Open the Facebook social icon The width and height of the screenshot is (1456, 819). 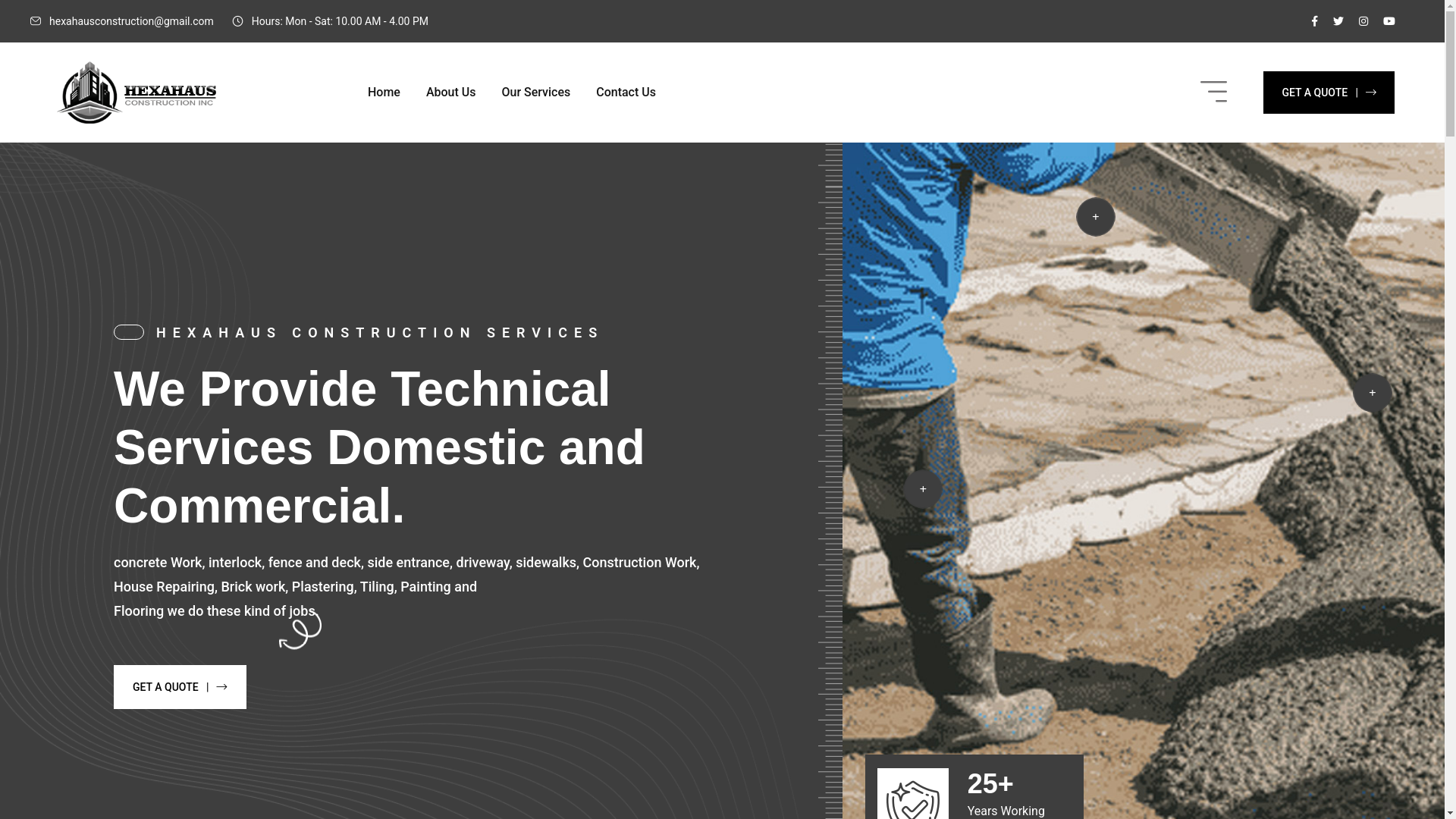pos(1314,21)
